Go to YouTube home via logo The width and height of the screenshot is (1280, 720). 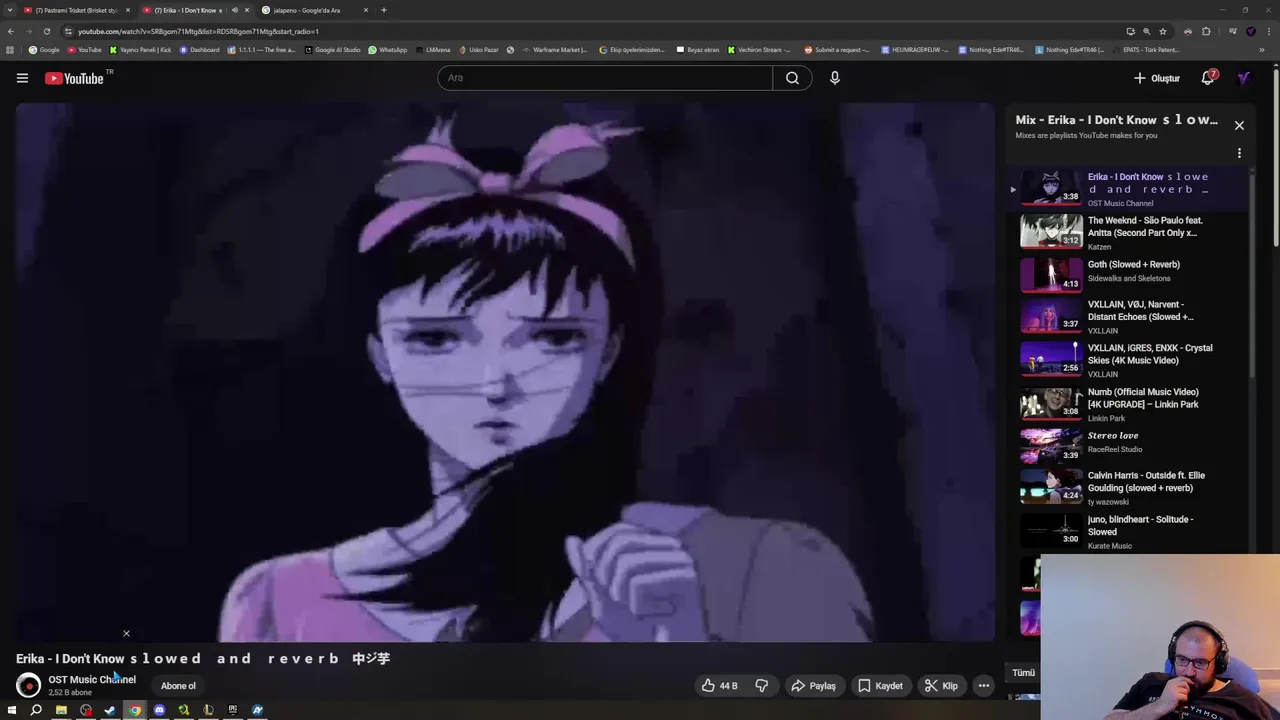(74, 78)
